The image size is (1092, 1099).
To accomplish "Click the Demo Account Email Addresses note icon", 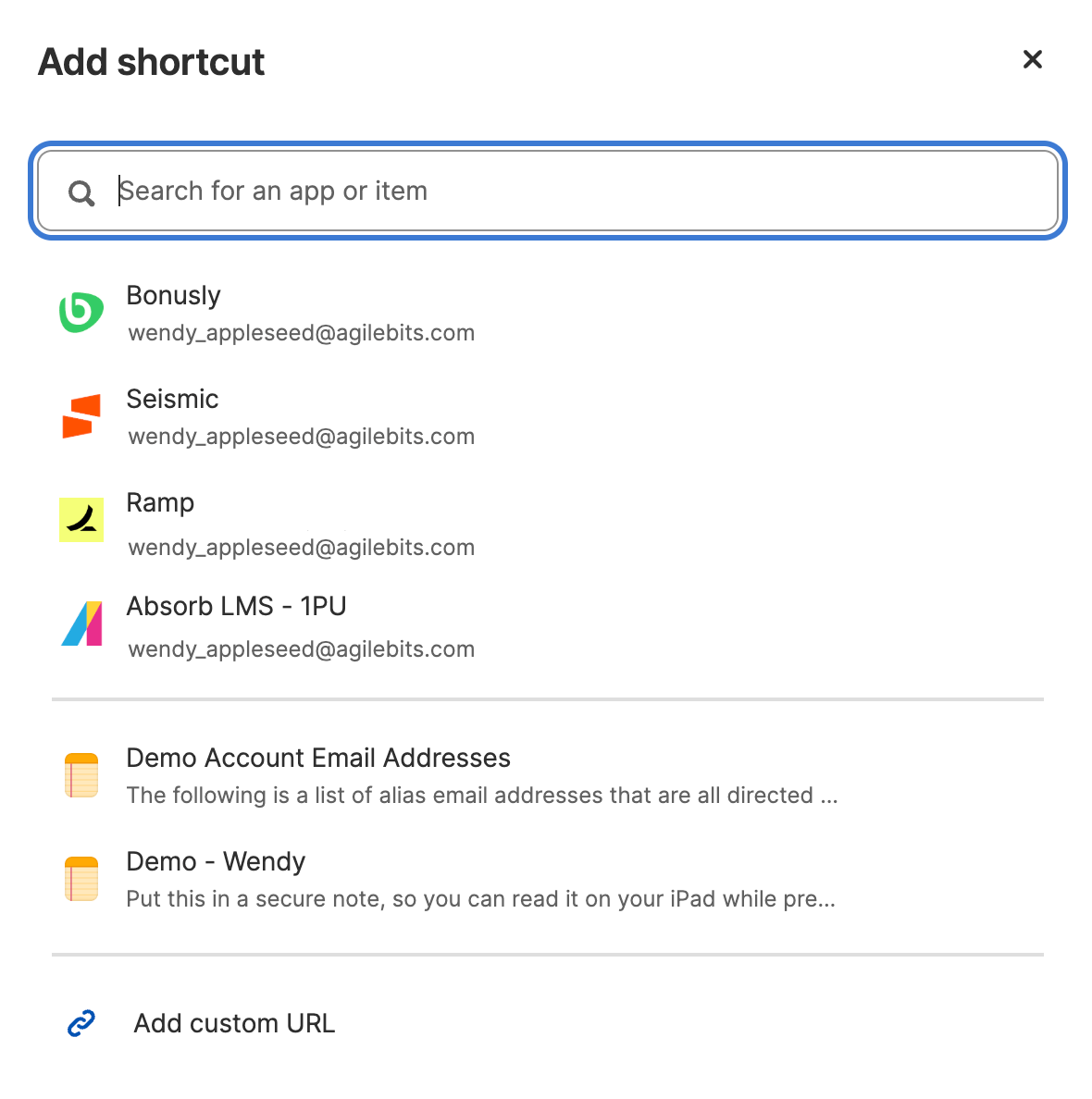I will click(x=81, y=775).
